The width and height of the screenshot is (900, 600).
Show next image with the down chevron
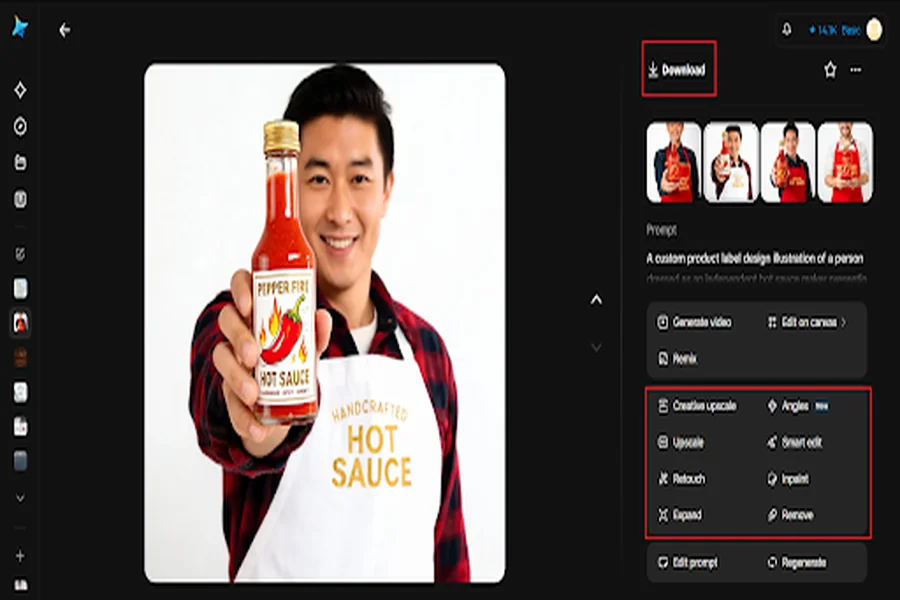[596, 347]
